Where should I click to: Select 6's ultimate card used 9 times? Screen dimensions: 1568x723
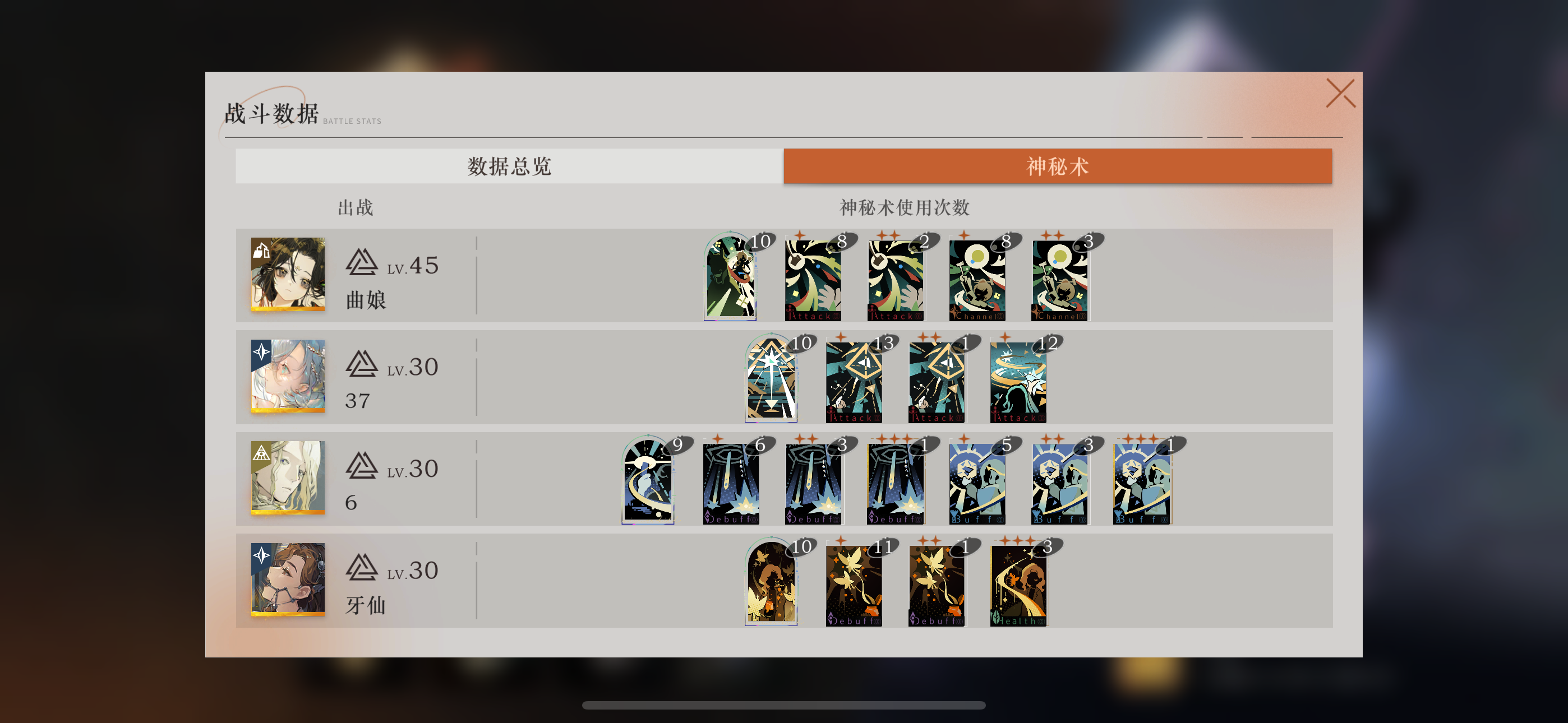[648, 480]
